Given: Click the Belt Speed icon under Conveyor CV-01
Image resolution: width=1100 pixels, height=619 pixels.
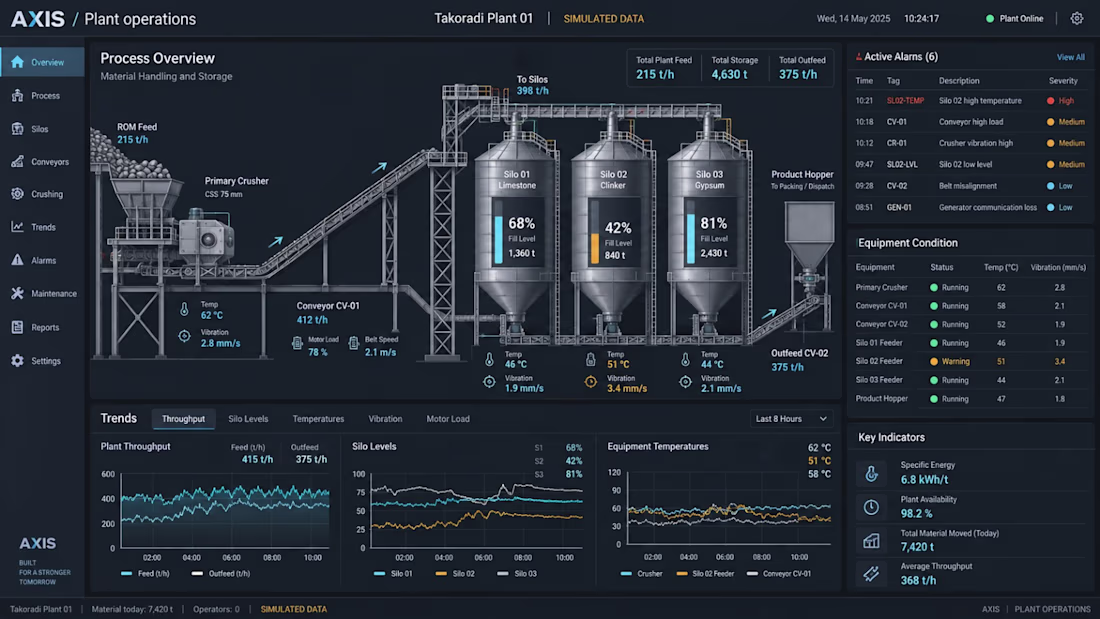Looking at the screenshot, I should [354, 343].
